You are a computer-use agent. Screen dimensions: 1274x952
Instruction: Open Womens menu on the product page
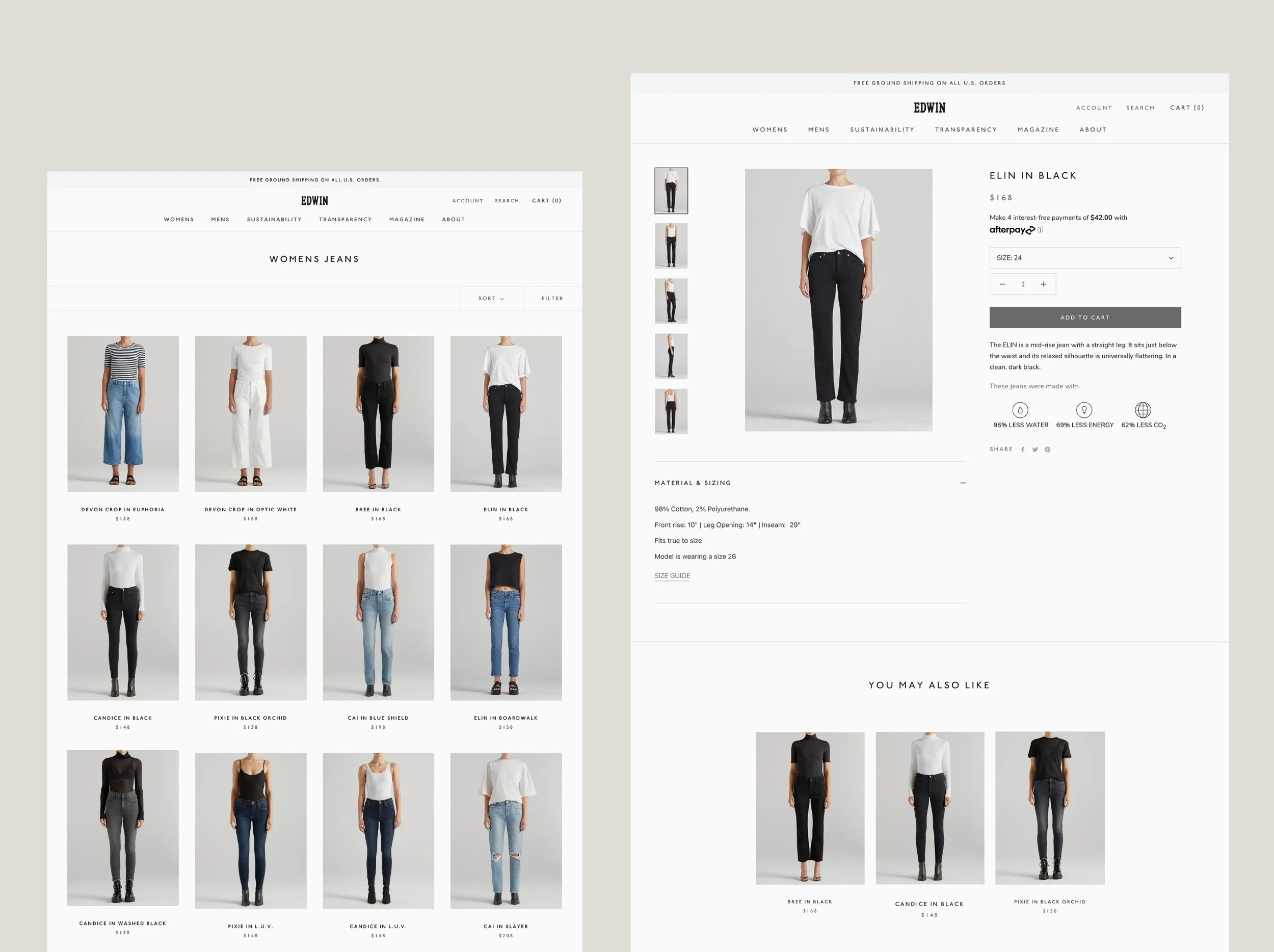(x=769, y=129)
